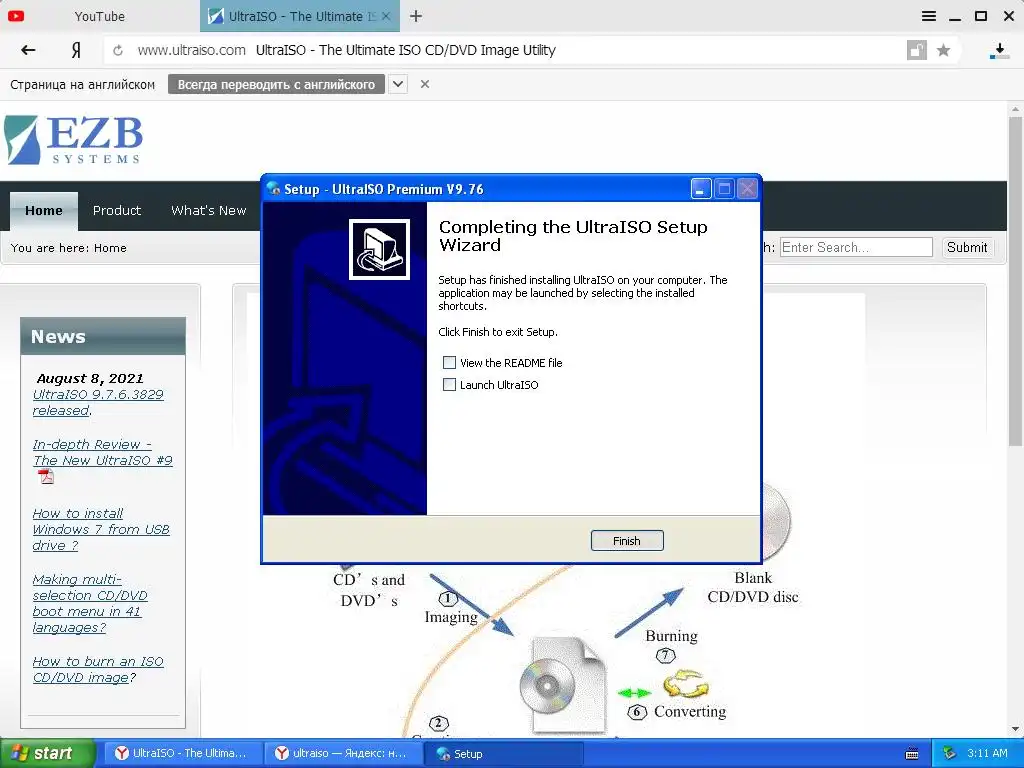1024x768 pixels.
Task: Open the Windows start button
Action: (46, 754)
